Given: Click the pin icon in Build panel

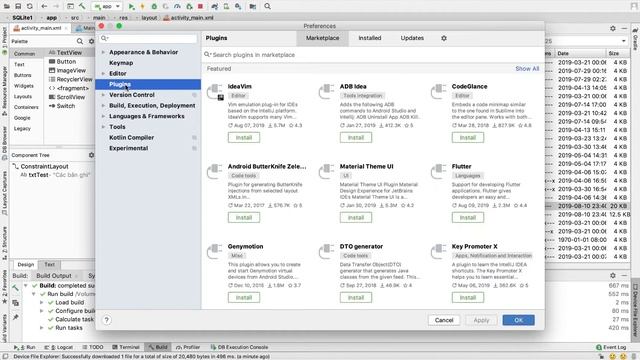Looking at the screenshot, I should tap(16, 317).
